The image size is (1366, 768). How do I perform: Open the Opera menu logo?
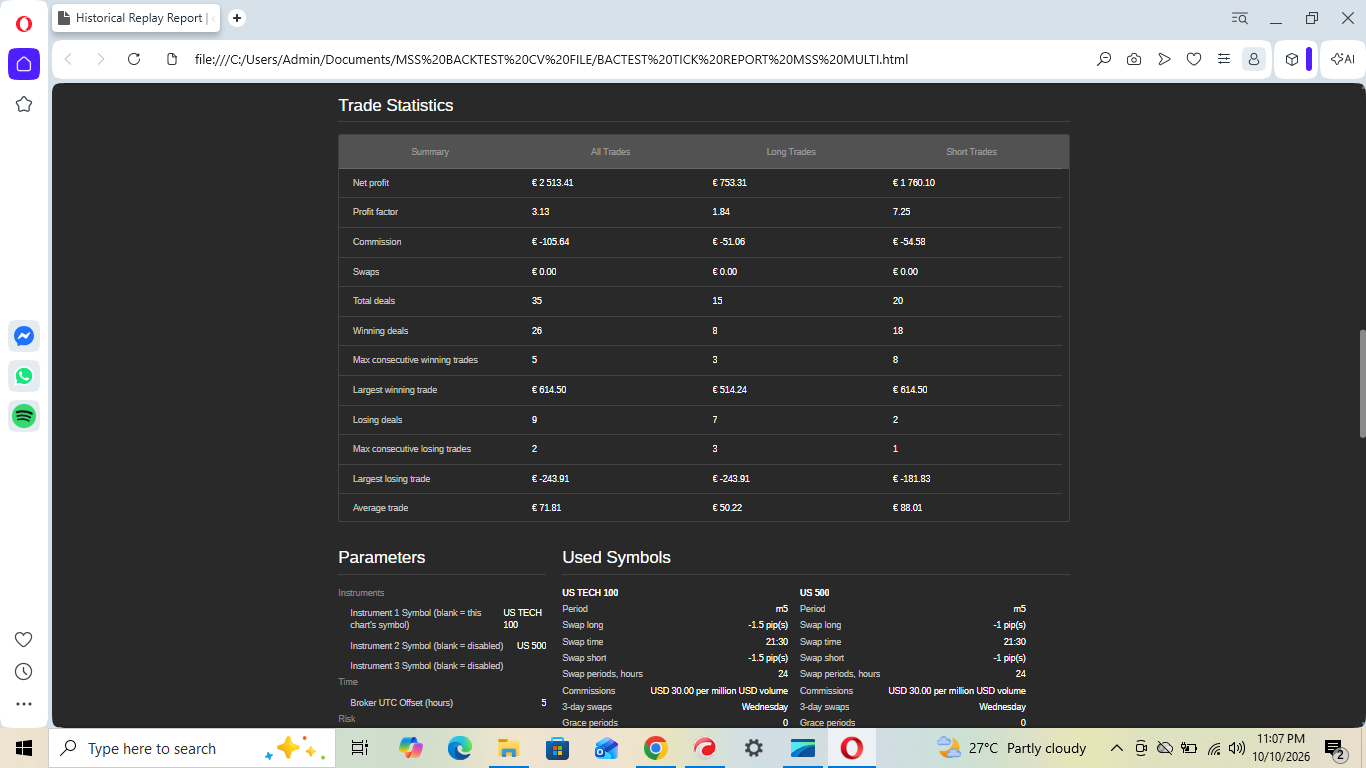(24, 23)
